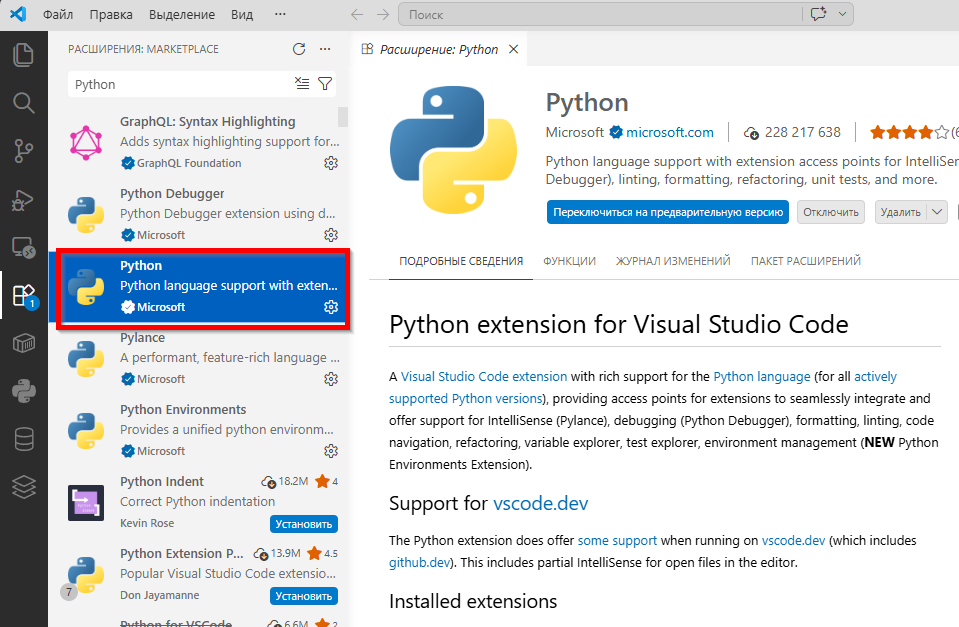Switch to ПОДРОБНЫЕ СВЕДЕНИЯ tab

(x=461, y=261)
